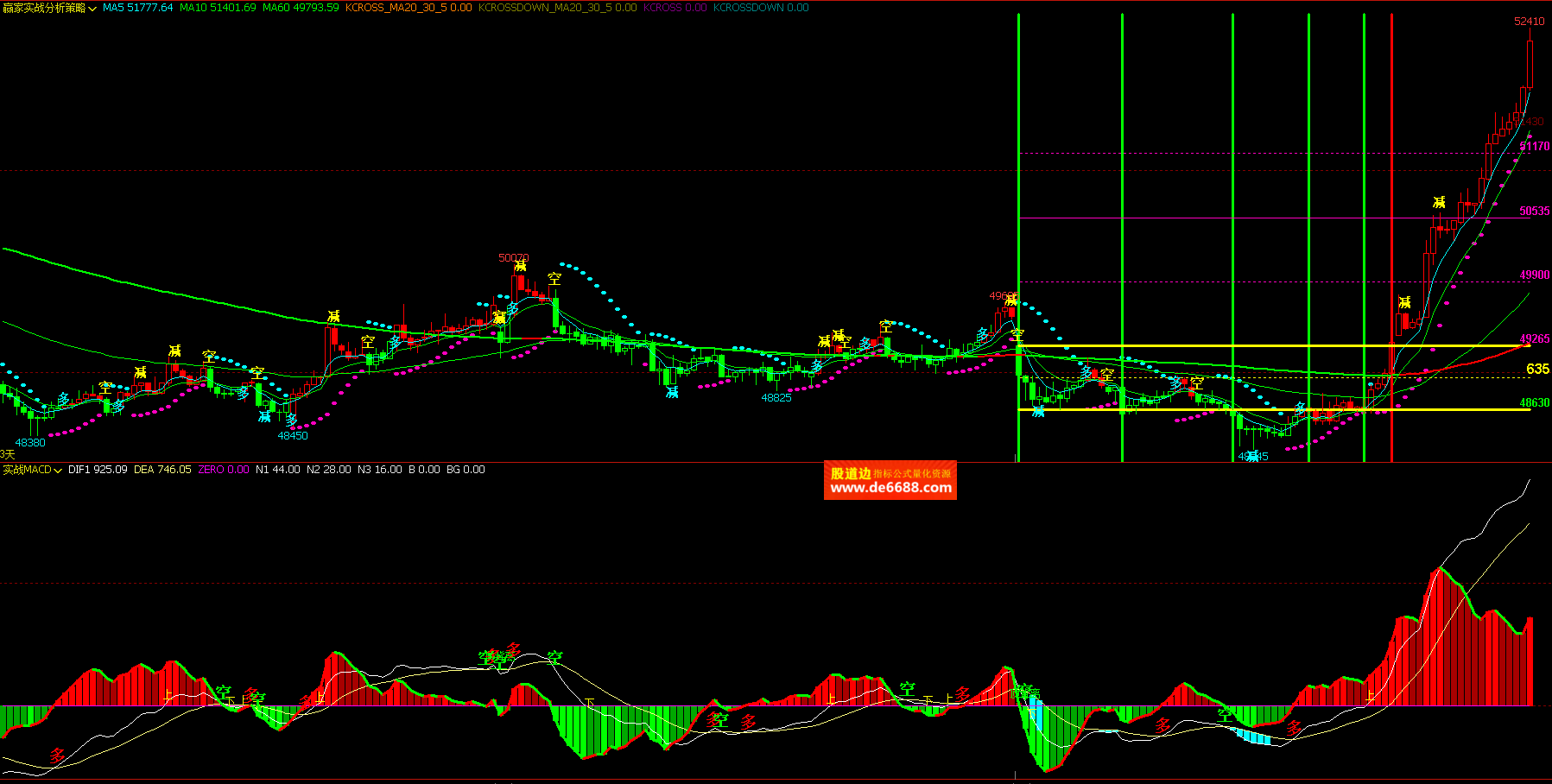The width and height of the screenshot is (1552, 784).
Task: Select the MA10 51401.69 indicator label
Action: pos(218,8)
